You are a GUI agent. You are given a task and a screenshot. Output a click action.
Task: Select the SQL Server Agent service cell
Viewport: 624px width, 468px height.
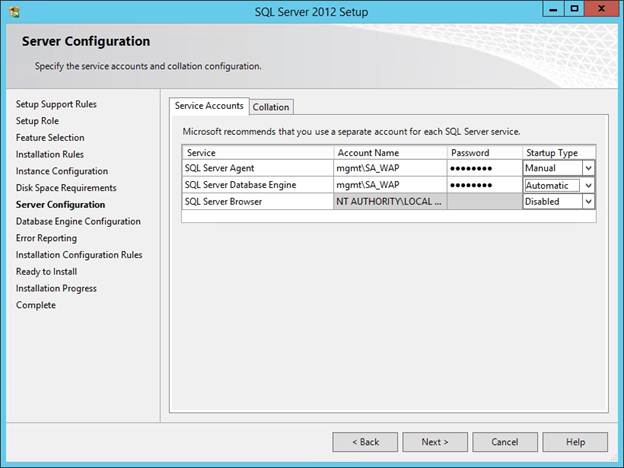point(257,168)
